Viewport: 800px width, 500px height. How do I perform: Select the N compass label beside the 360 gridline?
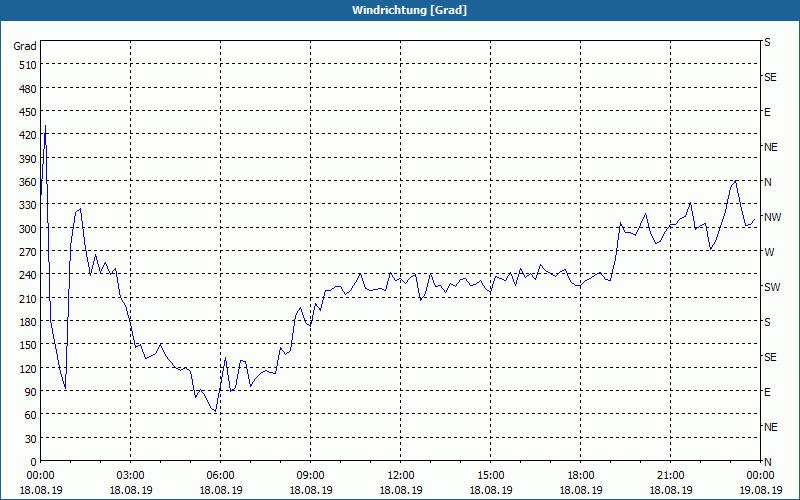tap(767, 182)
